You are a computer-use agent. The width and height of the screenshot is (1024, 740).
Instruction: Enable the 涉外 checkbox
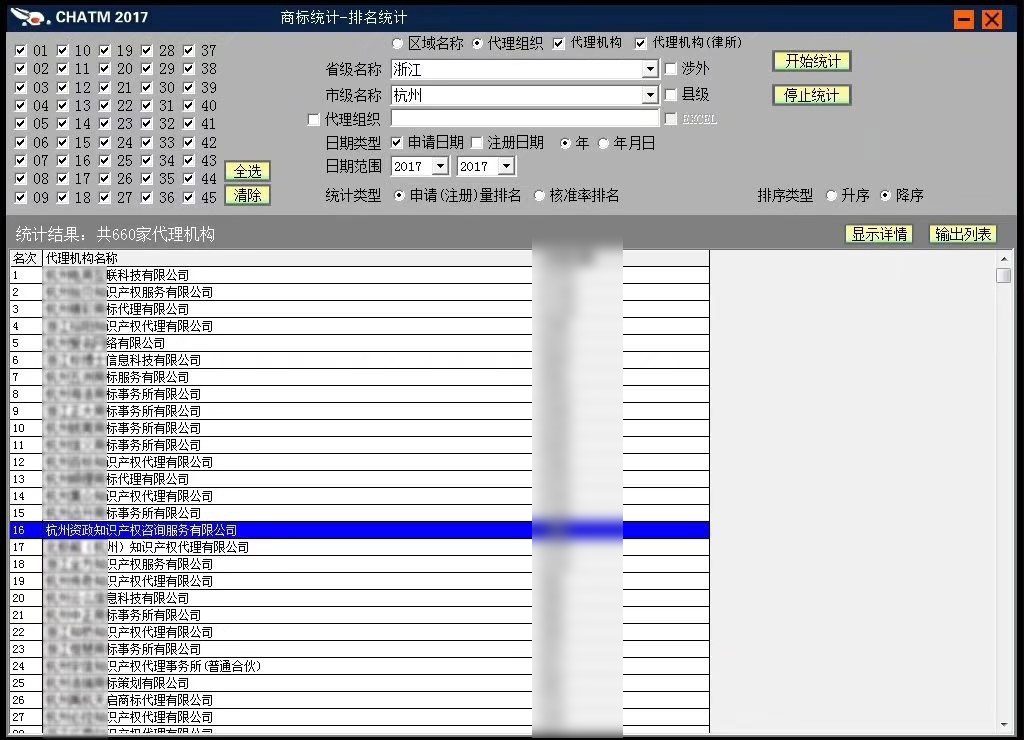pyautogui.click(x=671, y=69)
